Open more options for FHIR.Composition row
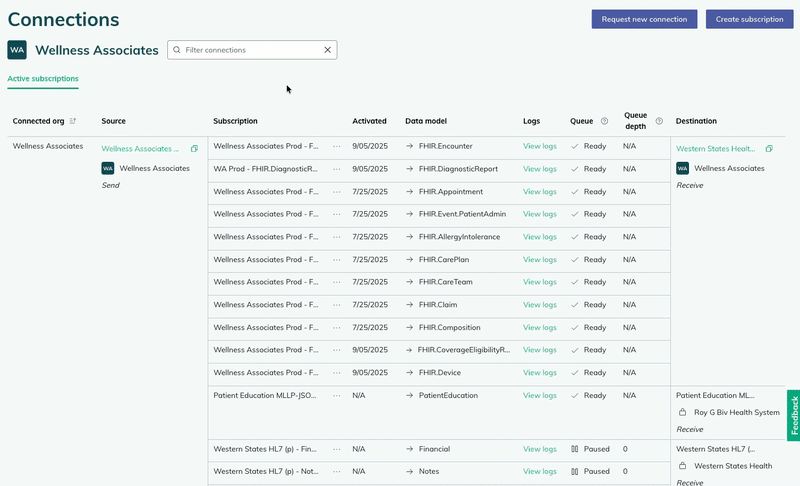 [337, 327]
